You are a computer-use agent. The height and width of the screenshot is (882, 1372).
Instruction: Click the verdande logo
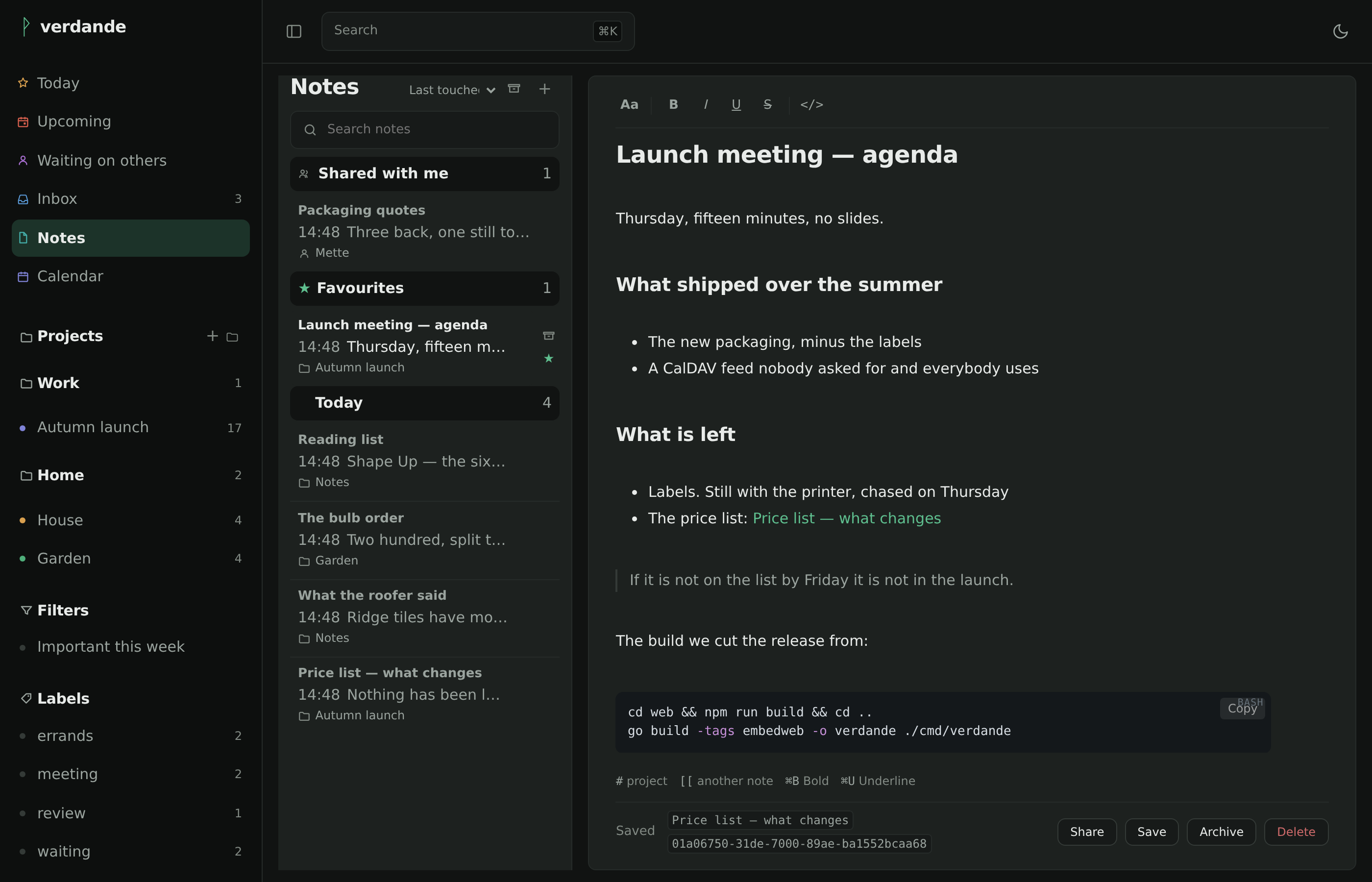tap(73, 27)
